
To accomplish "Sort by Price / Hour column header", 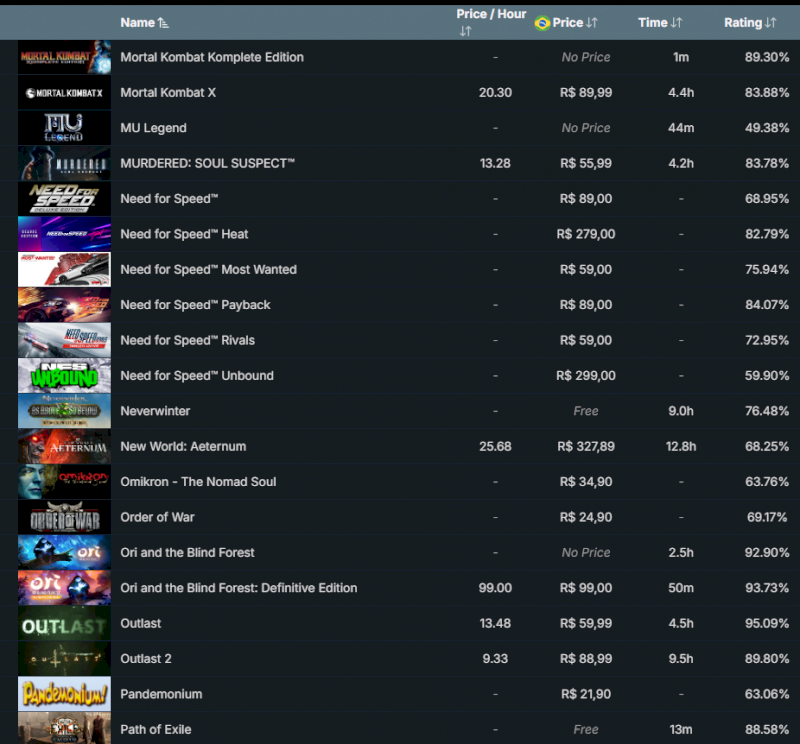I will pos(491,22).
